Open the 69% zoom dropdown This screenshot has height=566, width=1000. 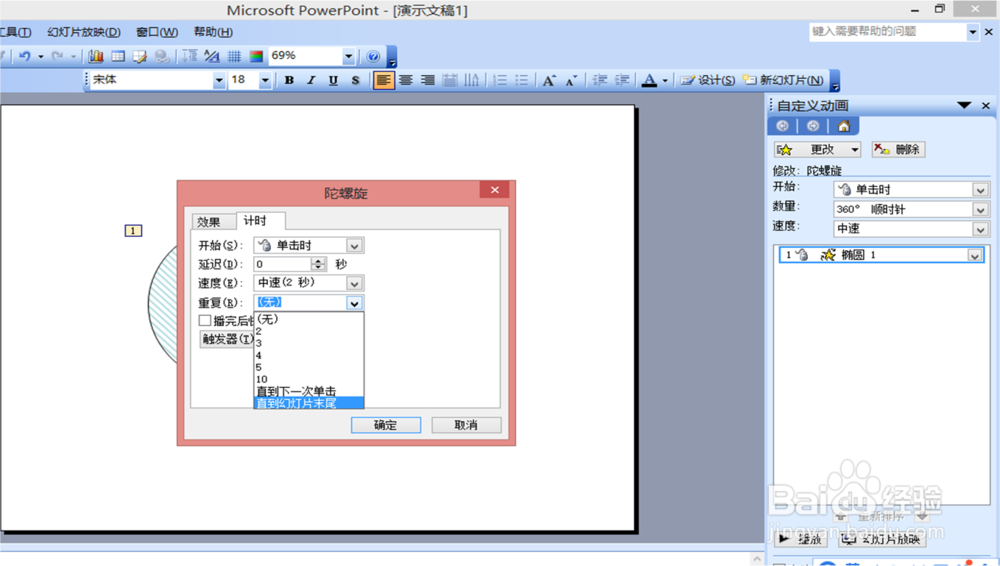348,56
